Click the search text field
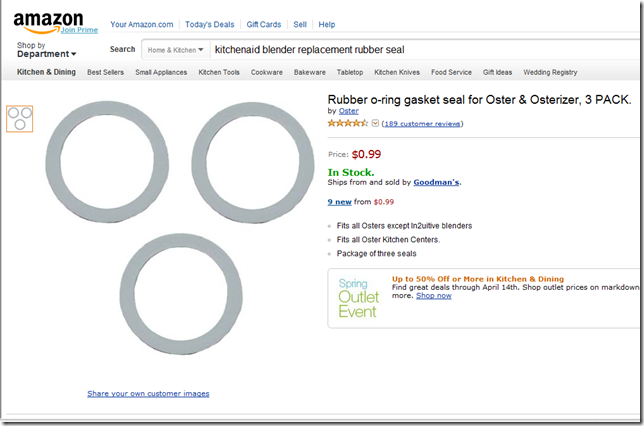This screenshot has width=644, height=426. tap(420, 49)
